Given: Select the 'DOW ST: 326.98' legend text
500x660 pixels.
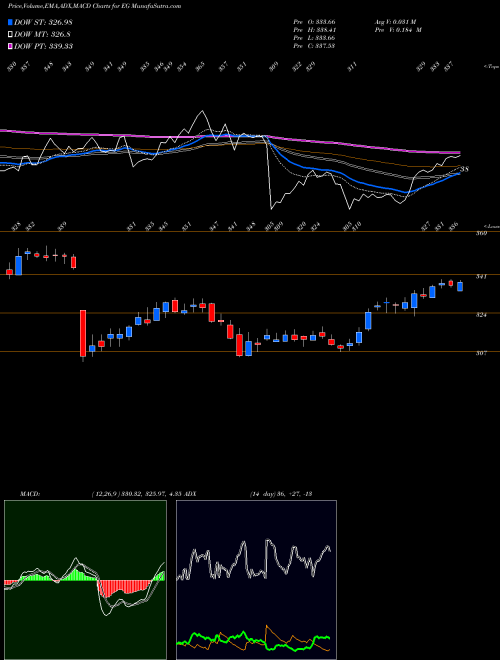Looking at the screenshot, I should 44,22.
